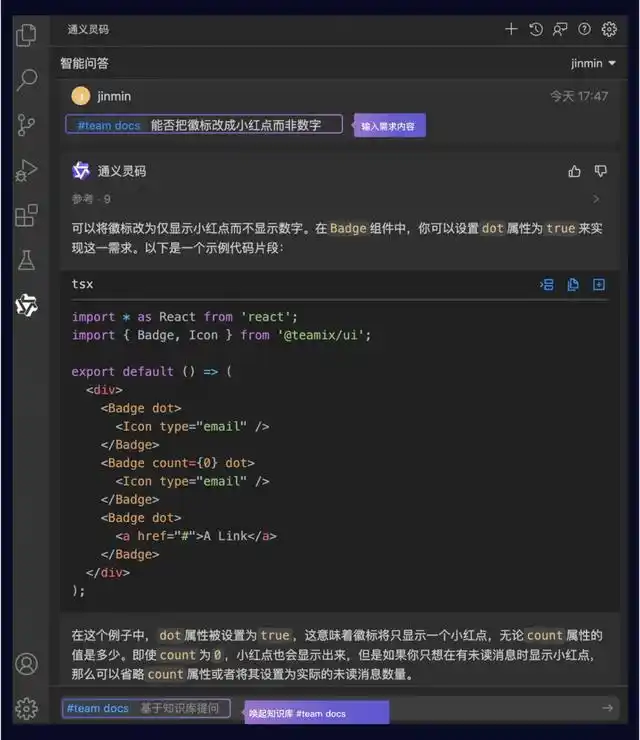Send the question with arrow icon
Viewport: 640px width, 740px height.
[x=607, y=708]
